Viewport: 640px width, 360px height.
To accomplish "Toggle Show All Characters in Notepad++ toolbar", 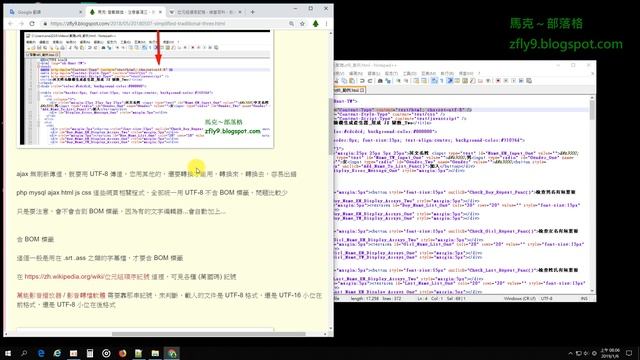I will (442, 81).
